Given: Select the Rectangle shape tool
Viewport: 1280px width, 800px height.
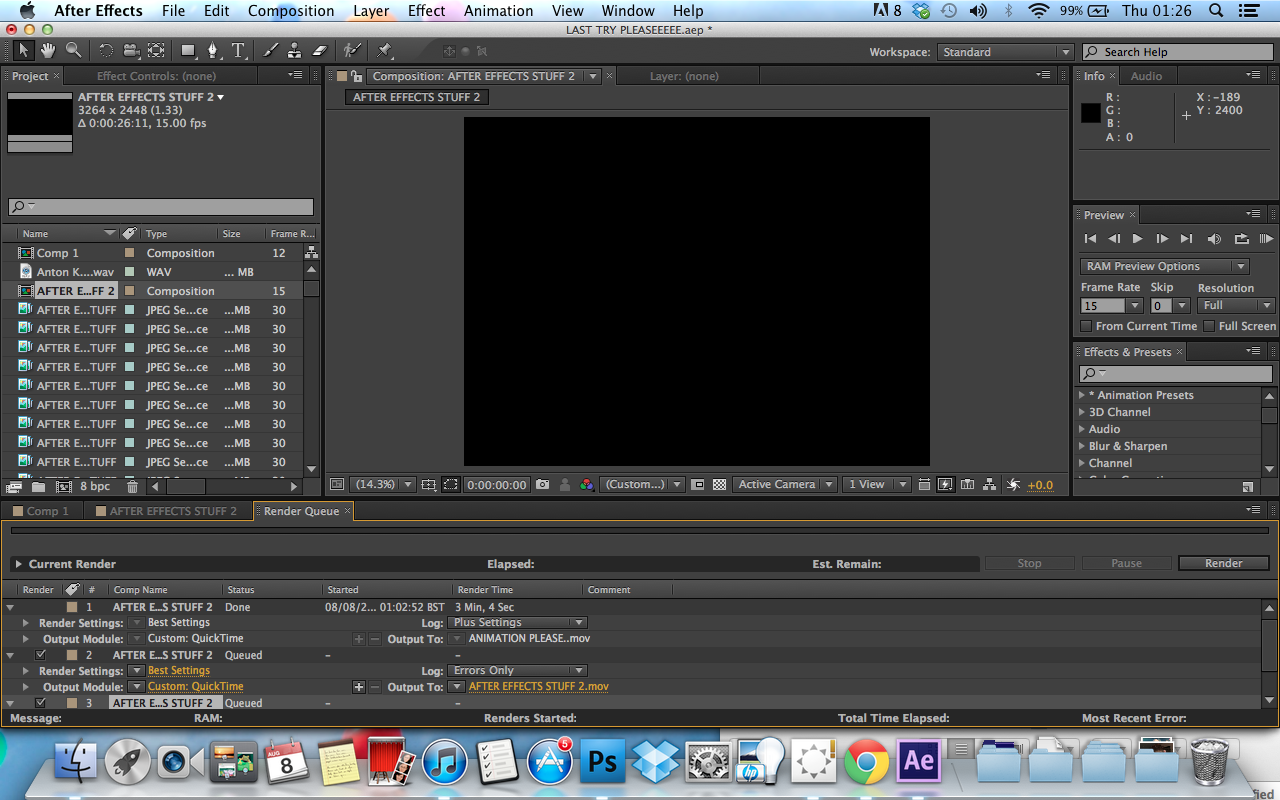Looking at the screenshot, I should pos(188,50).
